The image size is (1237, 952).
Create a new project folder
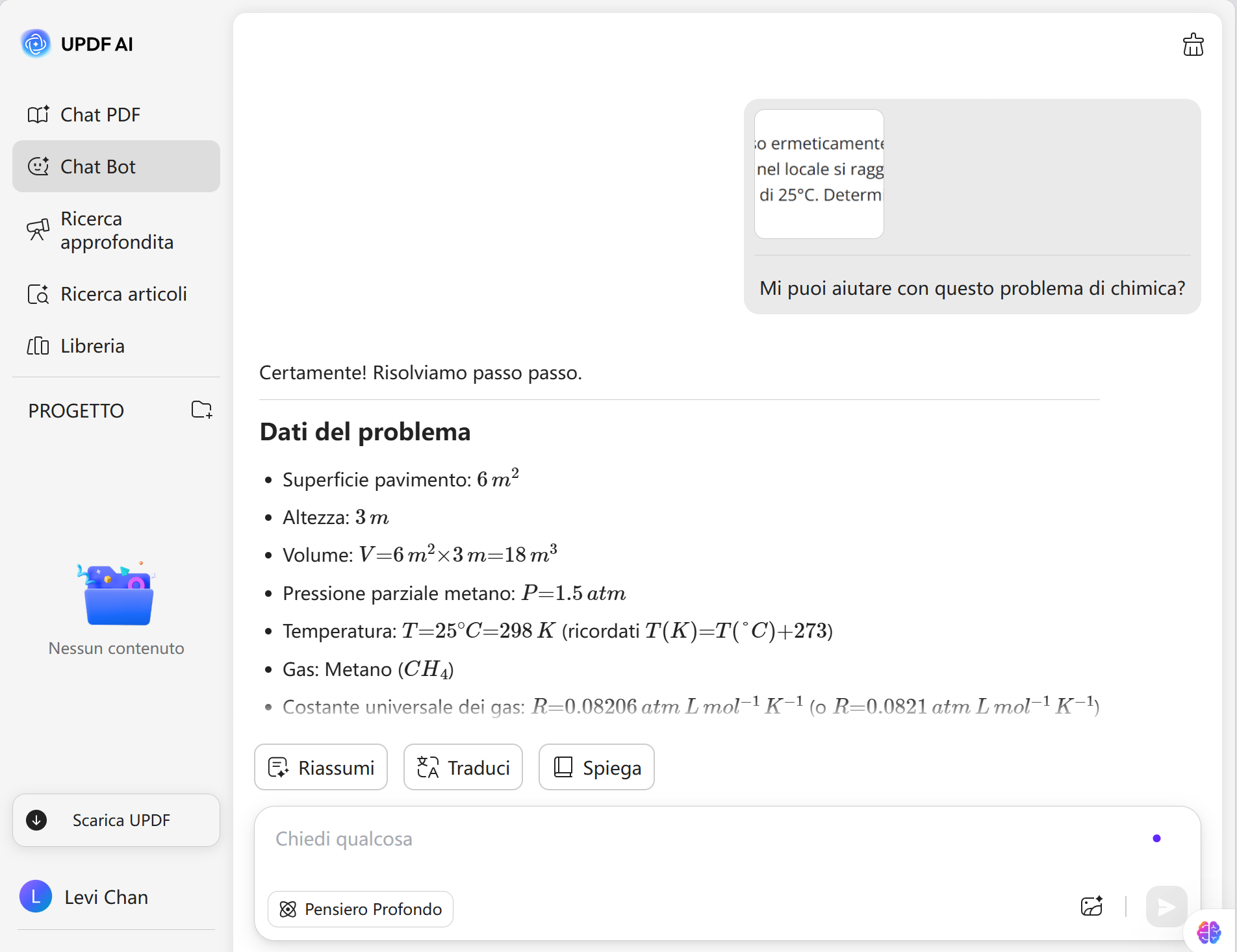pos(201,410)
